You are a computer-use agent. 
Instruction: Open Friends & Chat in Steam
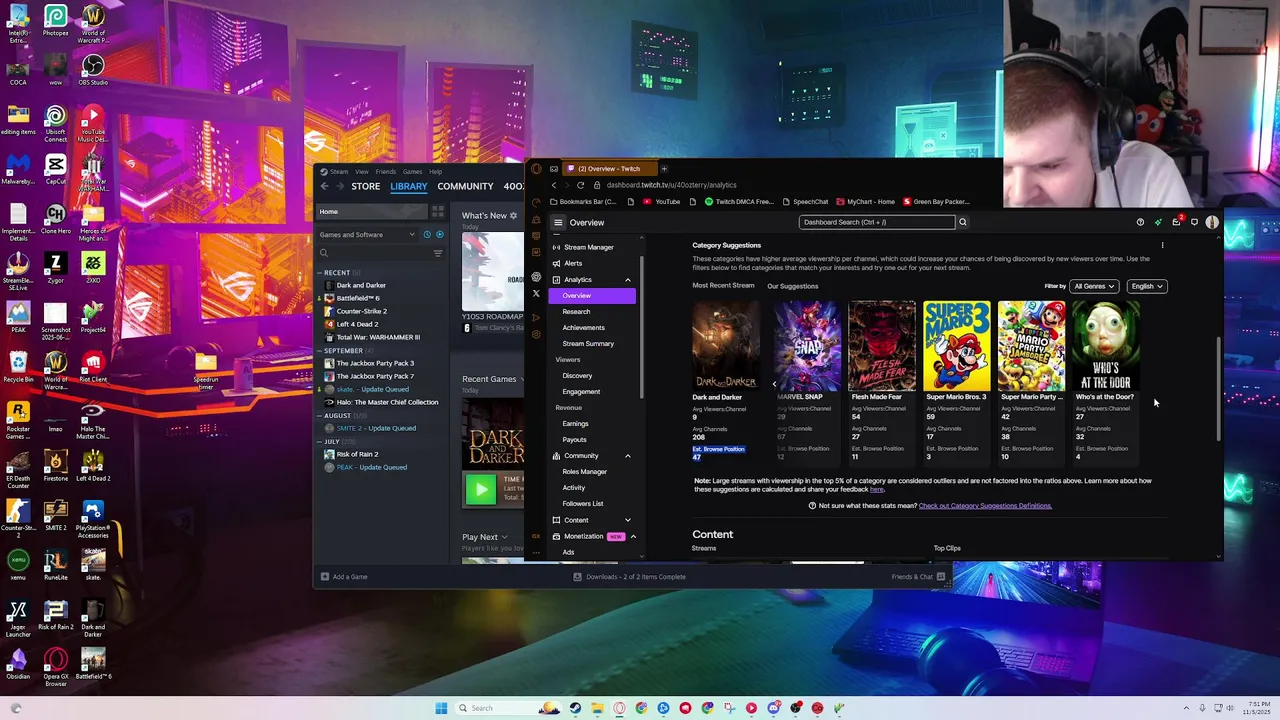point(918,577)
